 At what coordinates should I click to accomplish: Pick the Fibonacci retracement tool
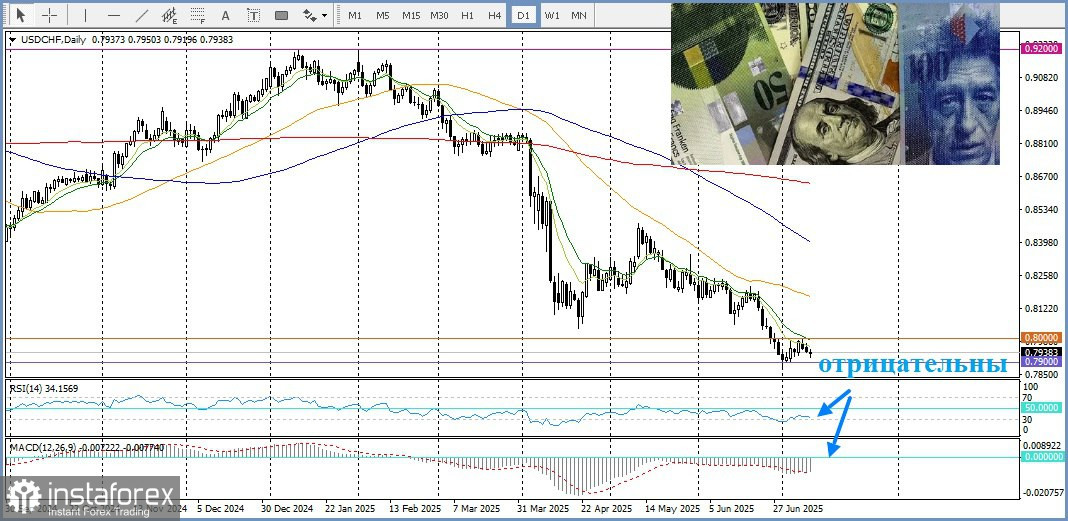coord(198,14)
